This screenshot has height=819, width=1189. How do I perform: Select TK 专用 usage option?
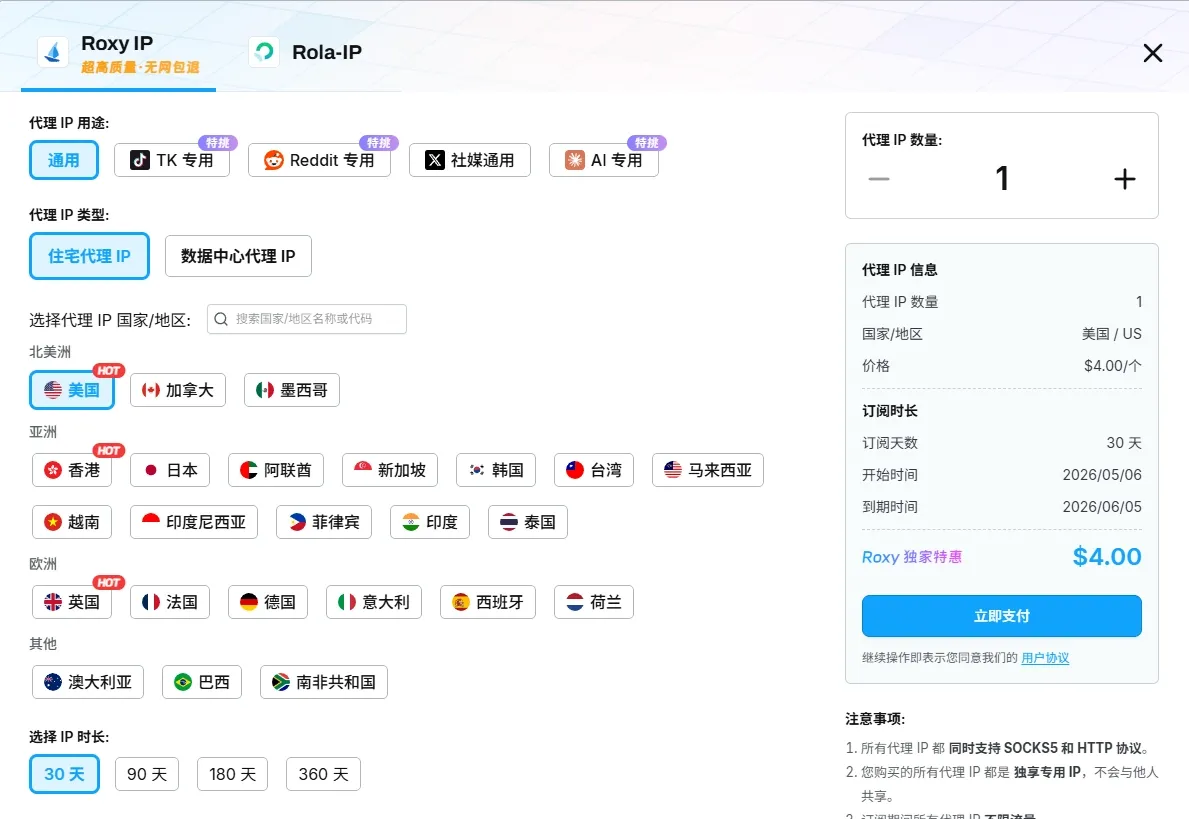(172, 160)
